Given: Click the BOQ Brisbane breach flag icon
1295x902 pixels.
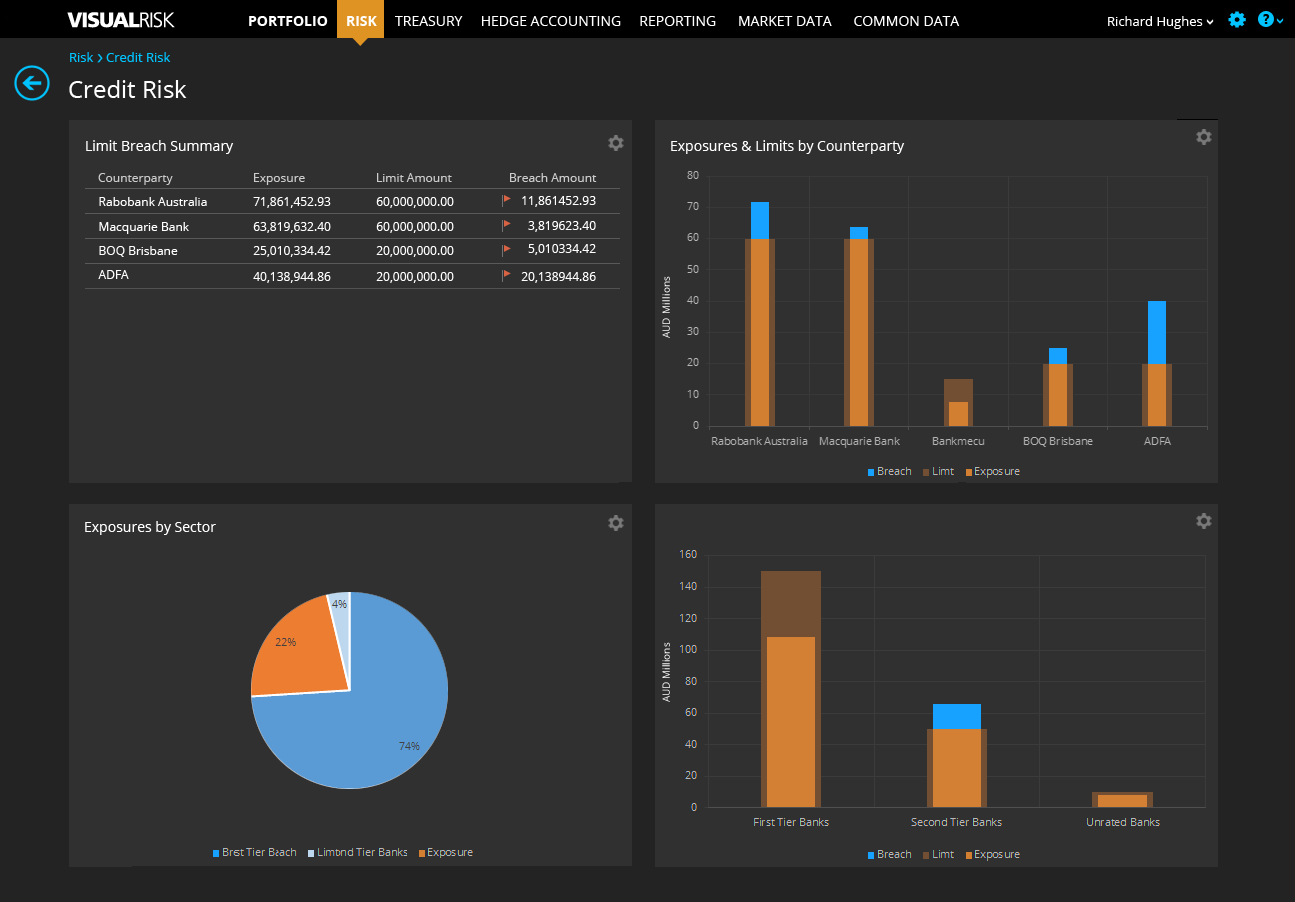Looking at the screenshot, I should 506,249.
